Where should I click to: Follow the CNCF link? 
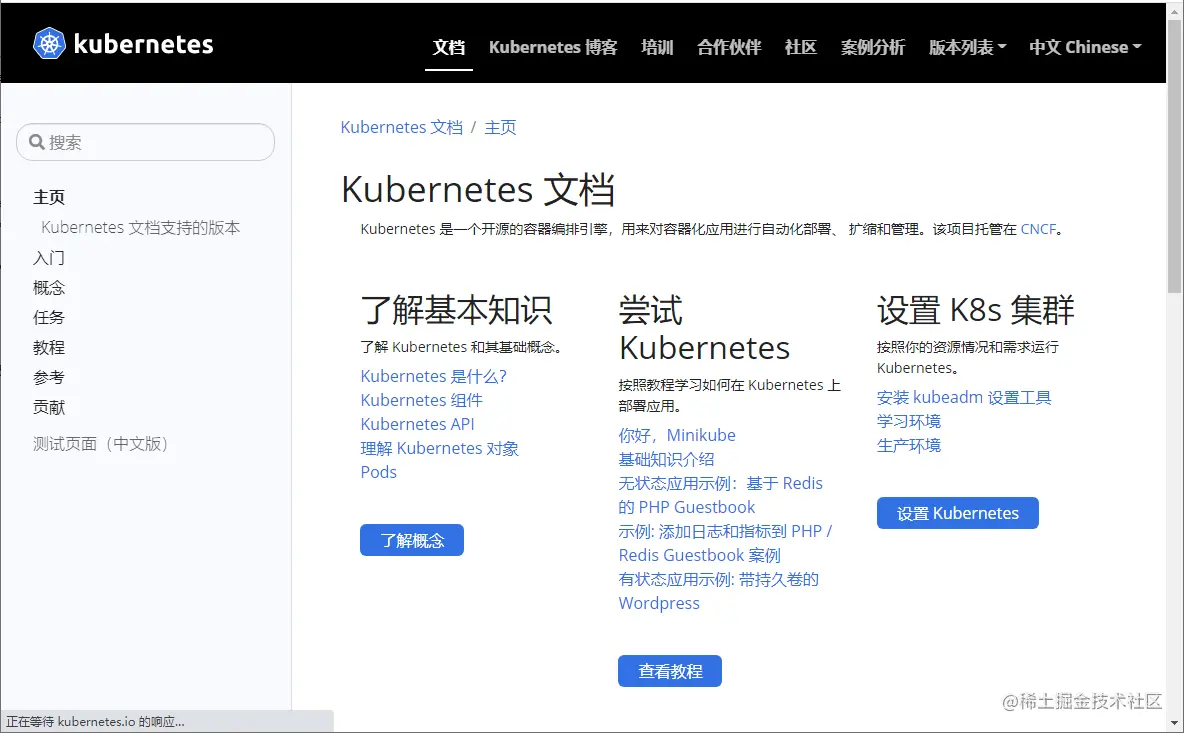point(1038,229)
